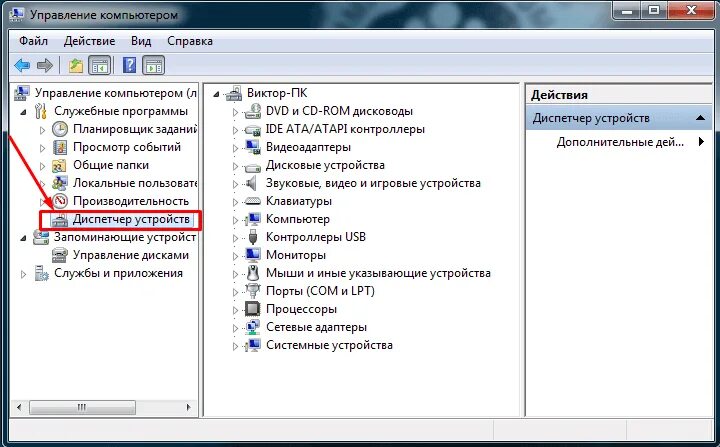Collapse the Запоминающие устройства tree node

click(x=24, y=238)
